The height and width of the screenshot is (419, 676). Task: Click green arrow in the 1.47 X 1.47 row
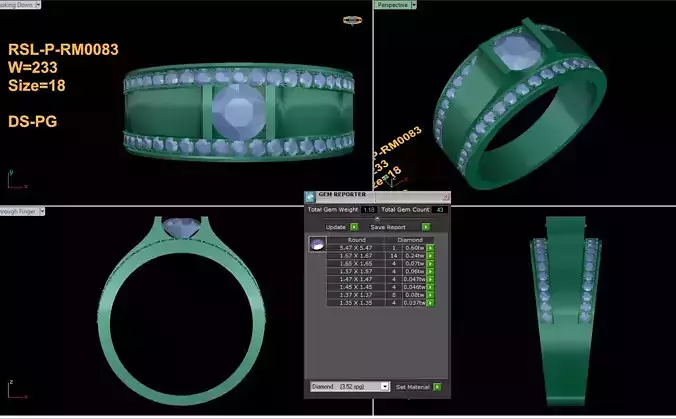(x=430, y=279)
